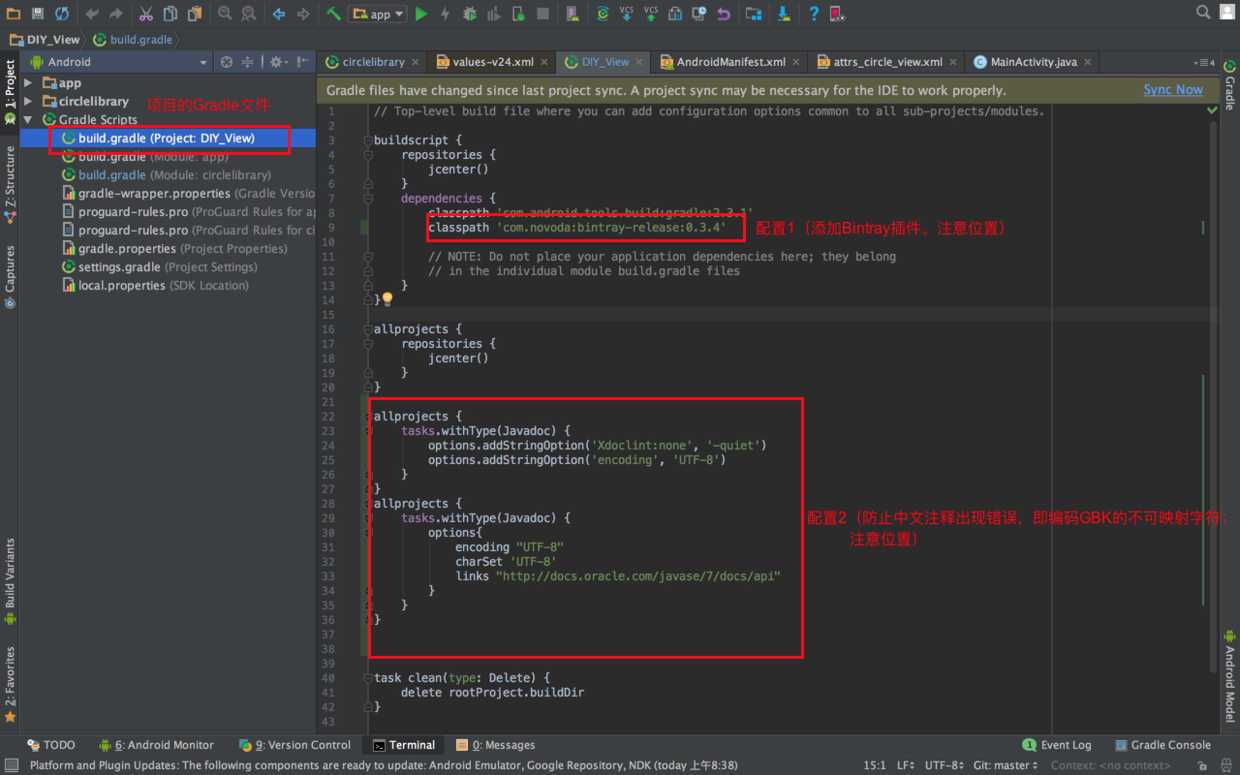Toggle the Z: Structure side tool window
1240x775 pixels.
tap(10, 184)
